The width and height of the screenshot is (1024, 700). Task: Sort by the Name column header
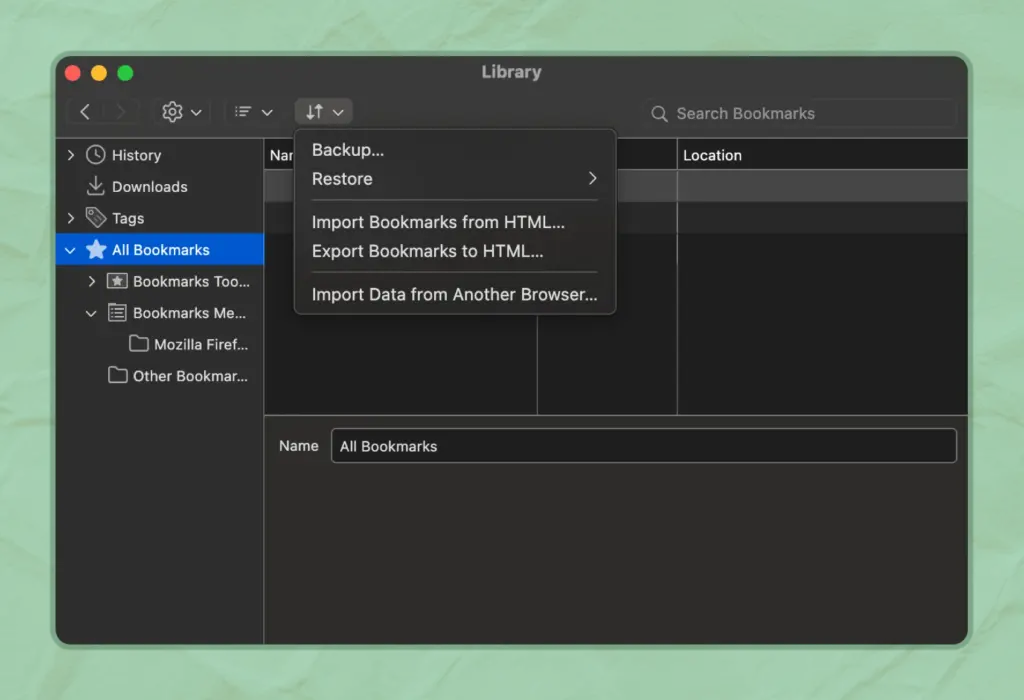click(x=280, y=155)
